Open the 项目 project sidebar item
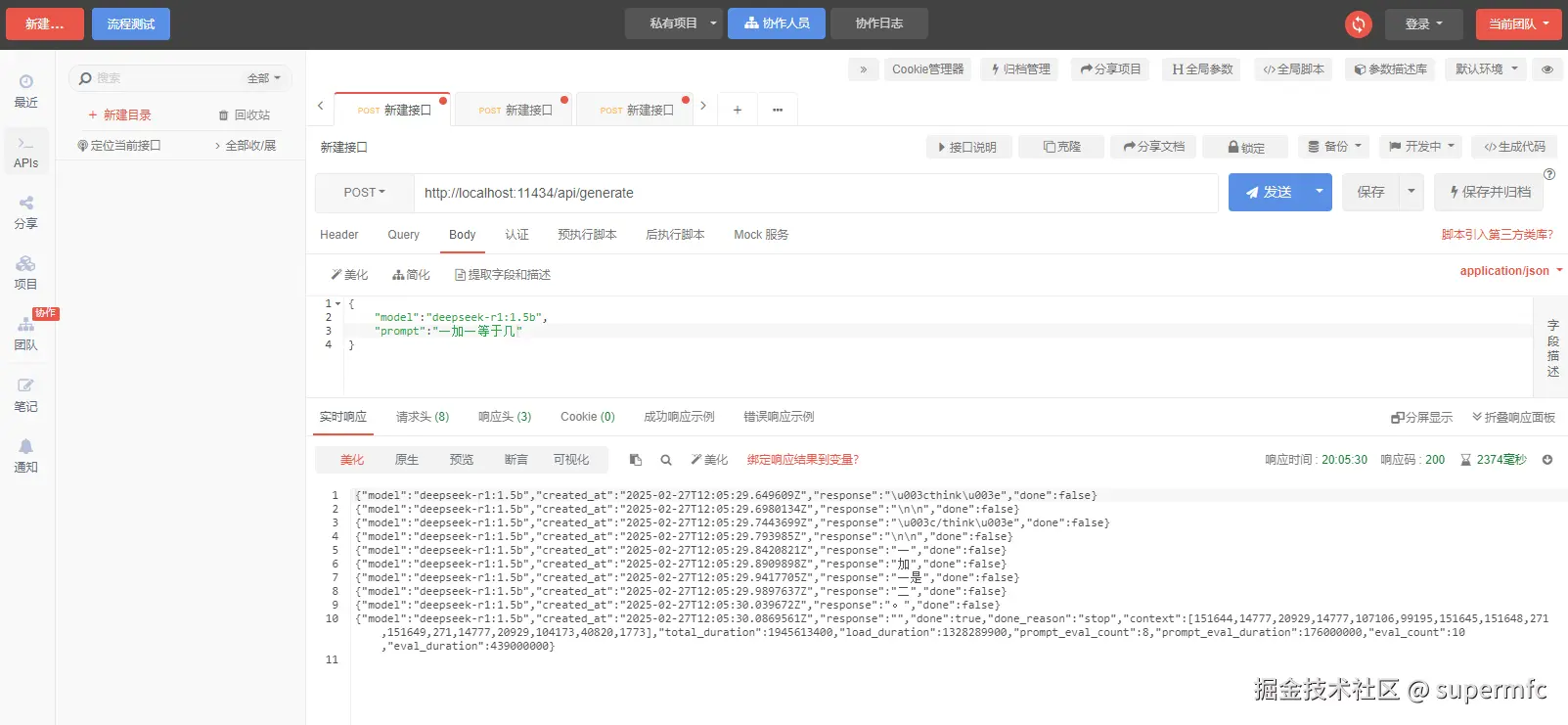 tap(26, 273)
